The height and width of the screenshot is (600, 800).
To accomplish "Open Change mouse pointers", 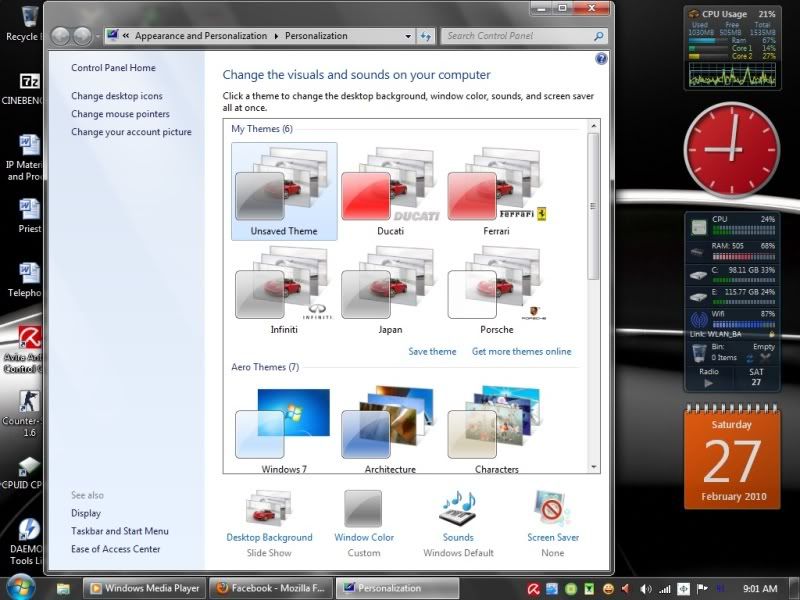I will click(x=120, y=114).
